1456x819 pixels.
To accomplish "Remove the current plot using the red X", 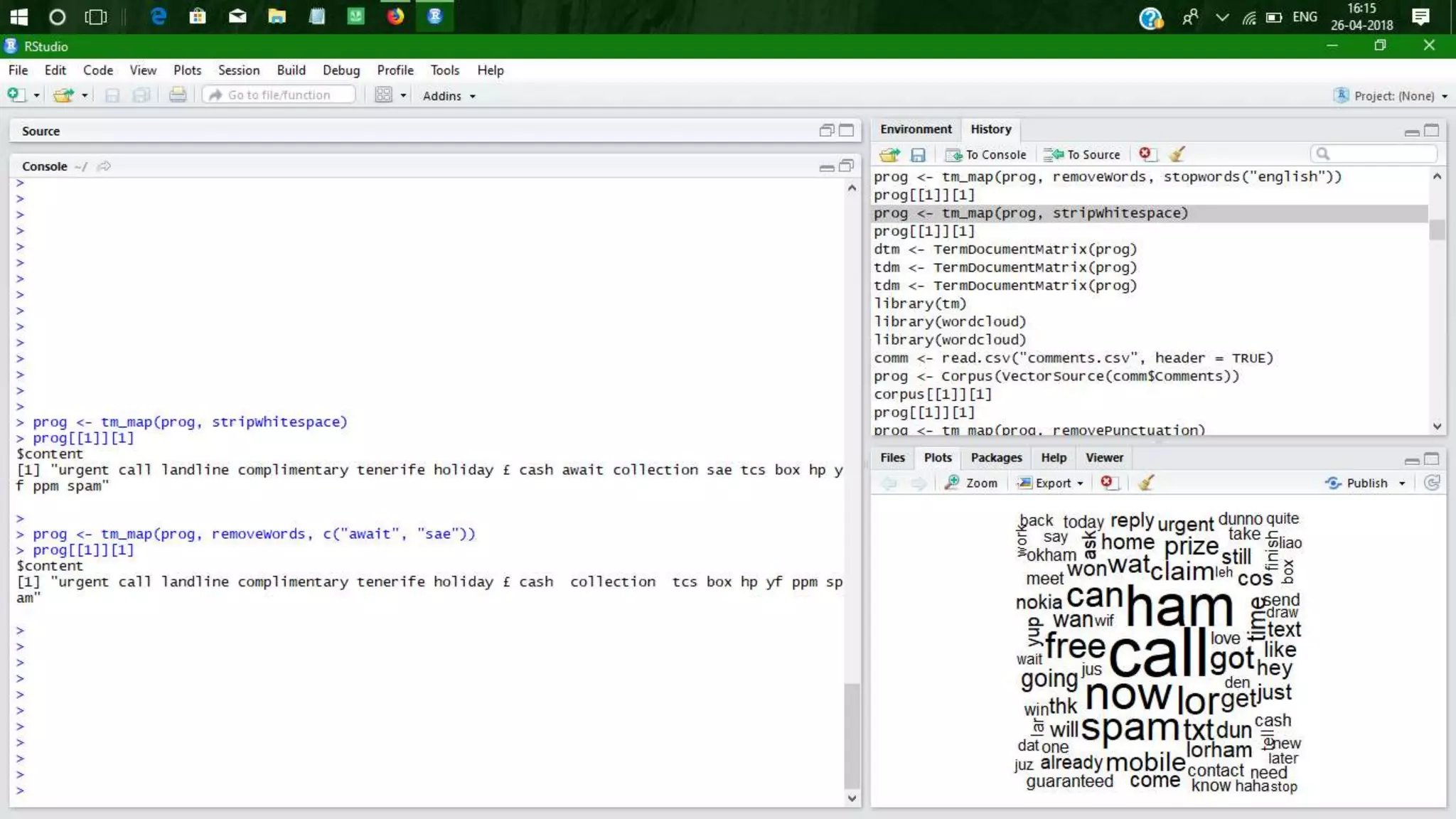I will click(x=1107, y=483).
